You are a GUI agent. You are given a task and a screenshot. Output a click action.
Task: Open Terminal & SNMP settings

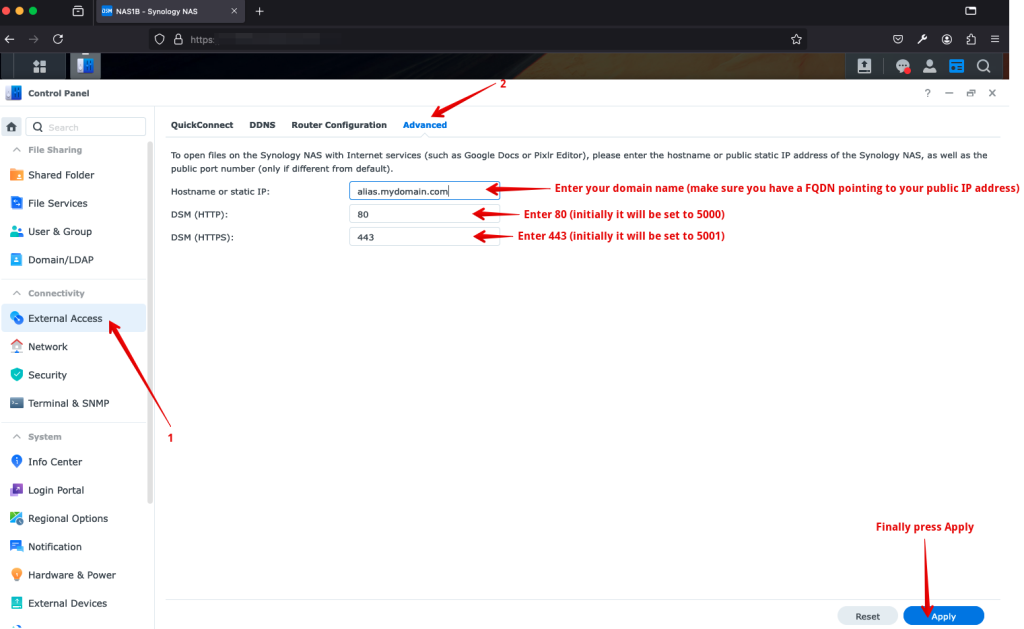point(74,403)
